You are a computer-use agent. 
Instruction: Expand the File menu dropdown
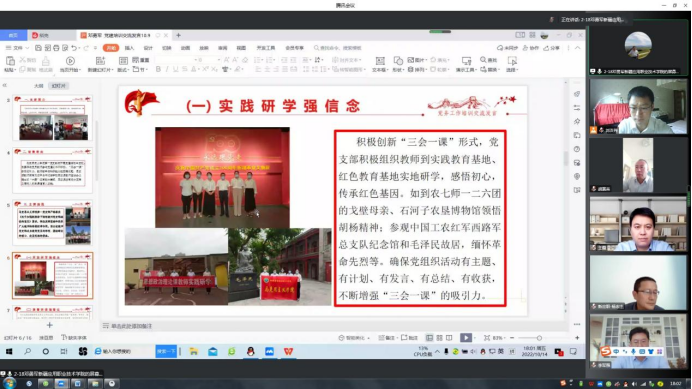click(17, 48)
